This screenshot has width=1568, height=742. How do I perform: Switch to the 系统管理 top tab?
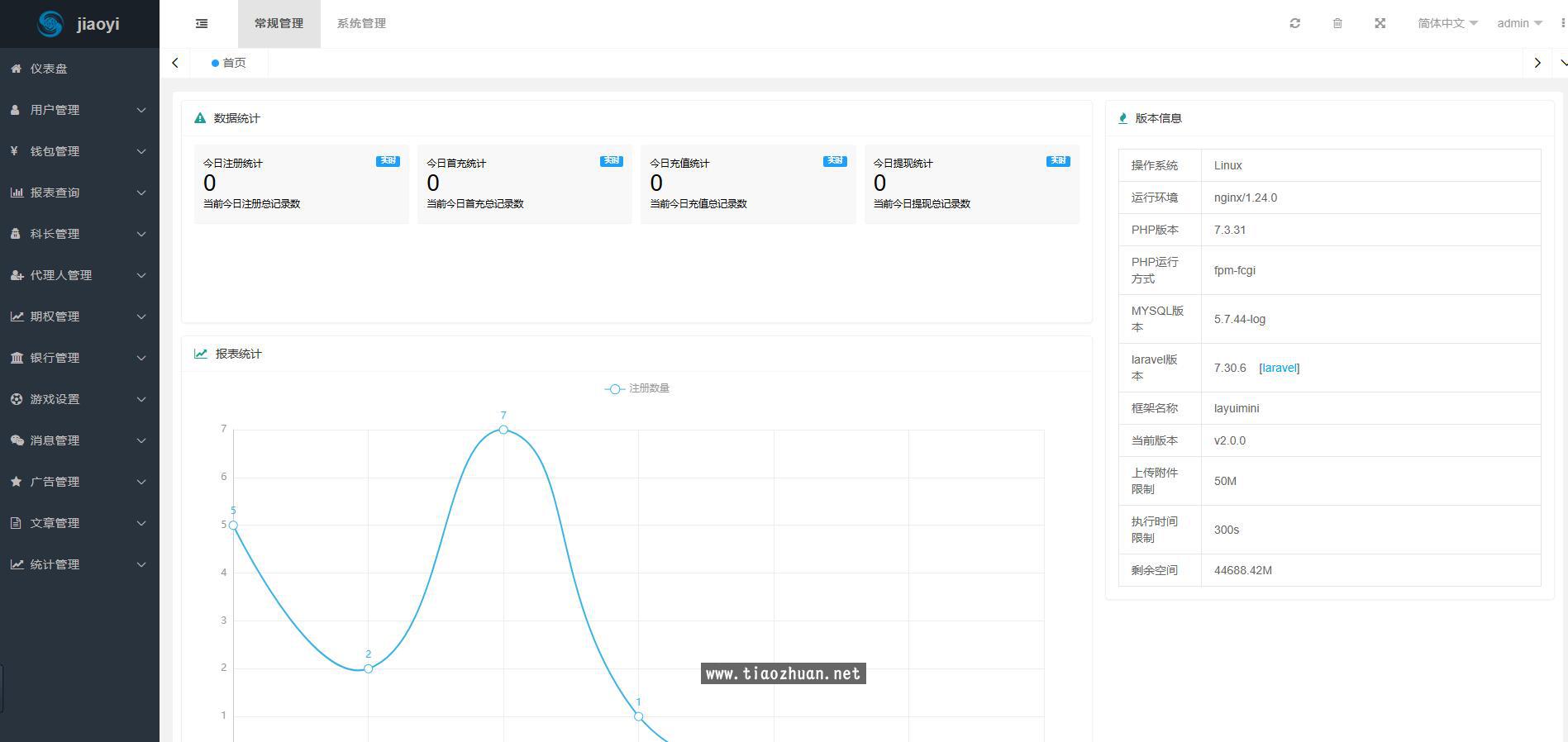click(x=361, y=23)
